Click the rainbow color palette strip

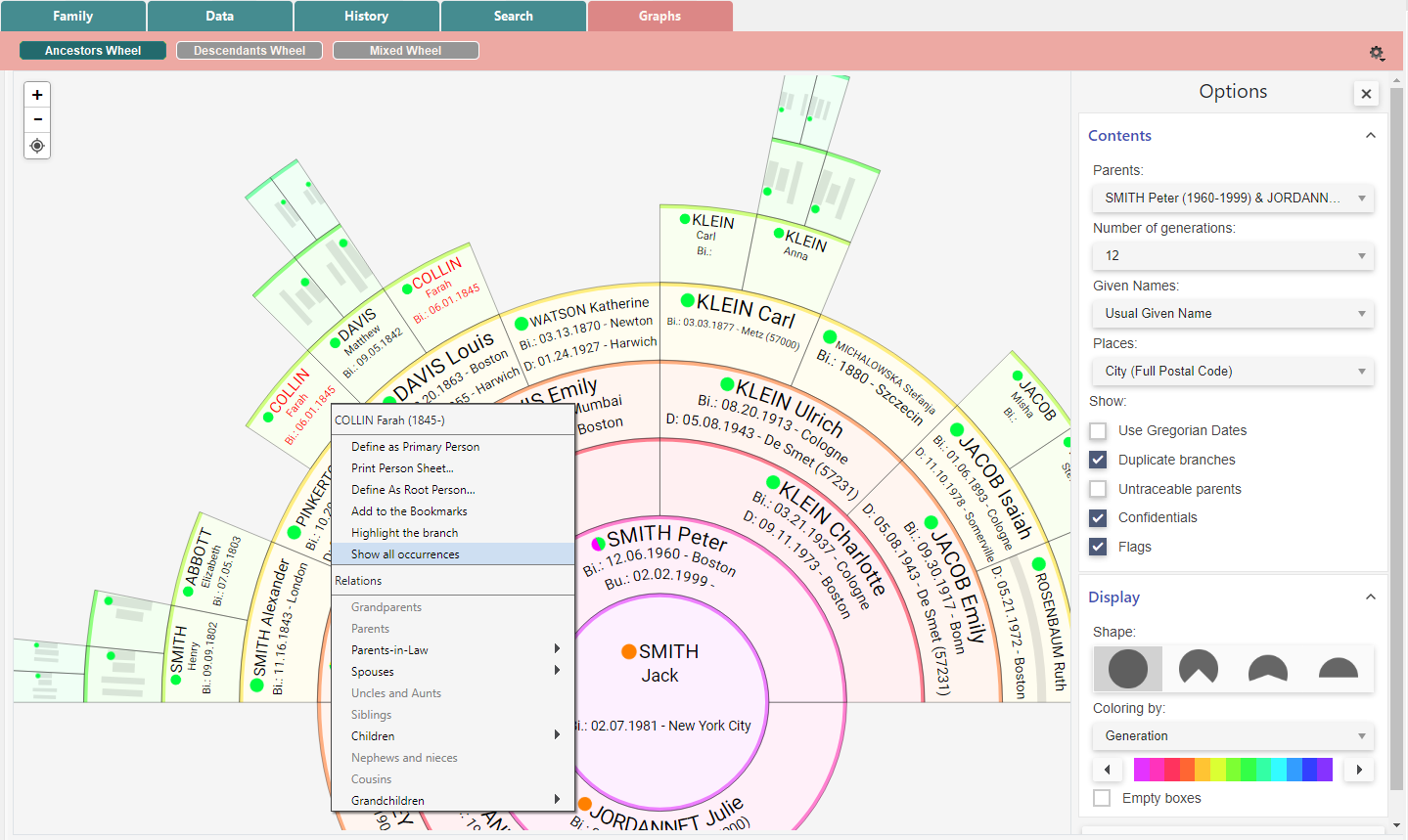1233,770
